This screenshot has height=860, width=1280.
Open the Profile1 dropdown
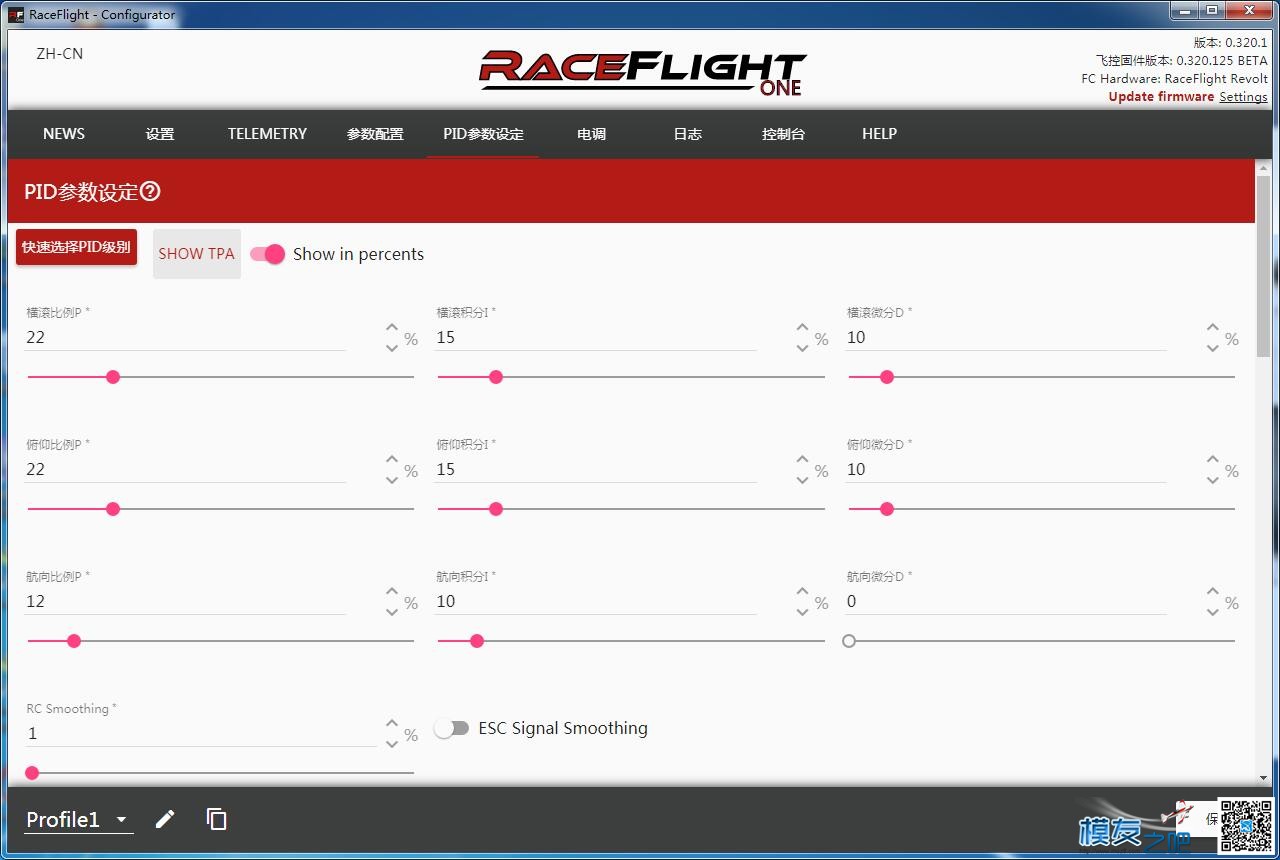coord(78,820)
